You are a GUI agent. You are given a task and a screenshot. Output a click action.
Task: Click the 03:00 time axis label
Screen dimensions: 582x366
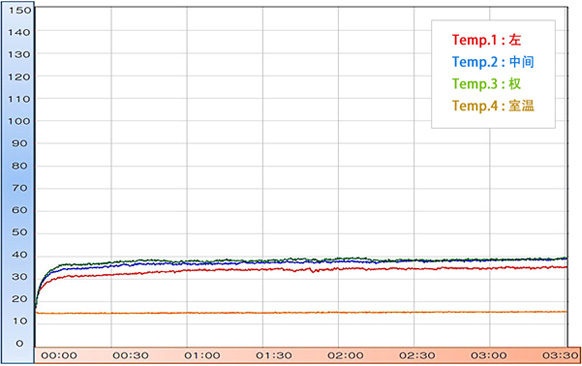[489, 356]
